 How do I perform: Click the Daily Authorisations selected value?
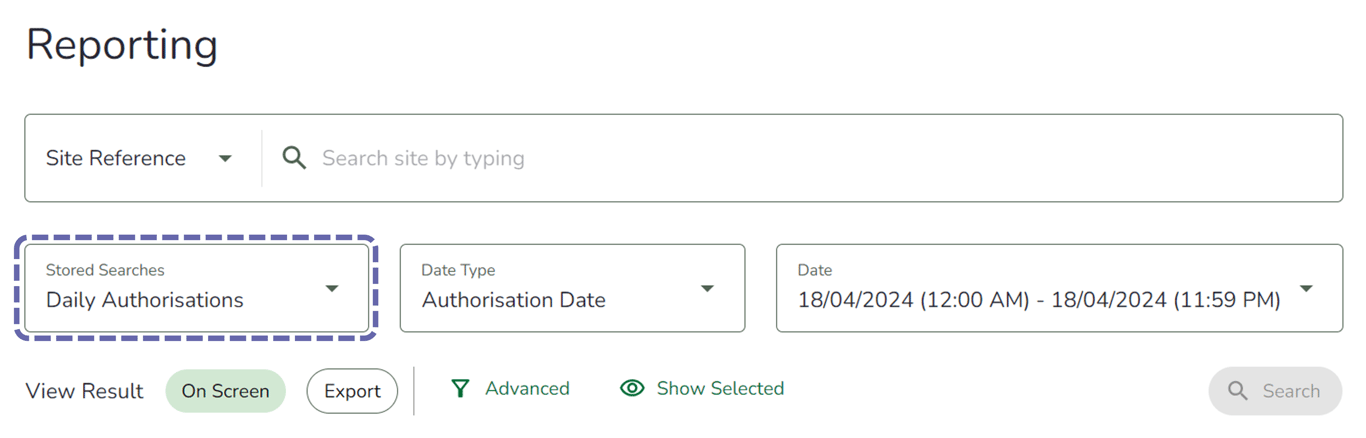tap(145, 300)
